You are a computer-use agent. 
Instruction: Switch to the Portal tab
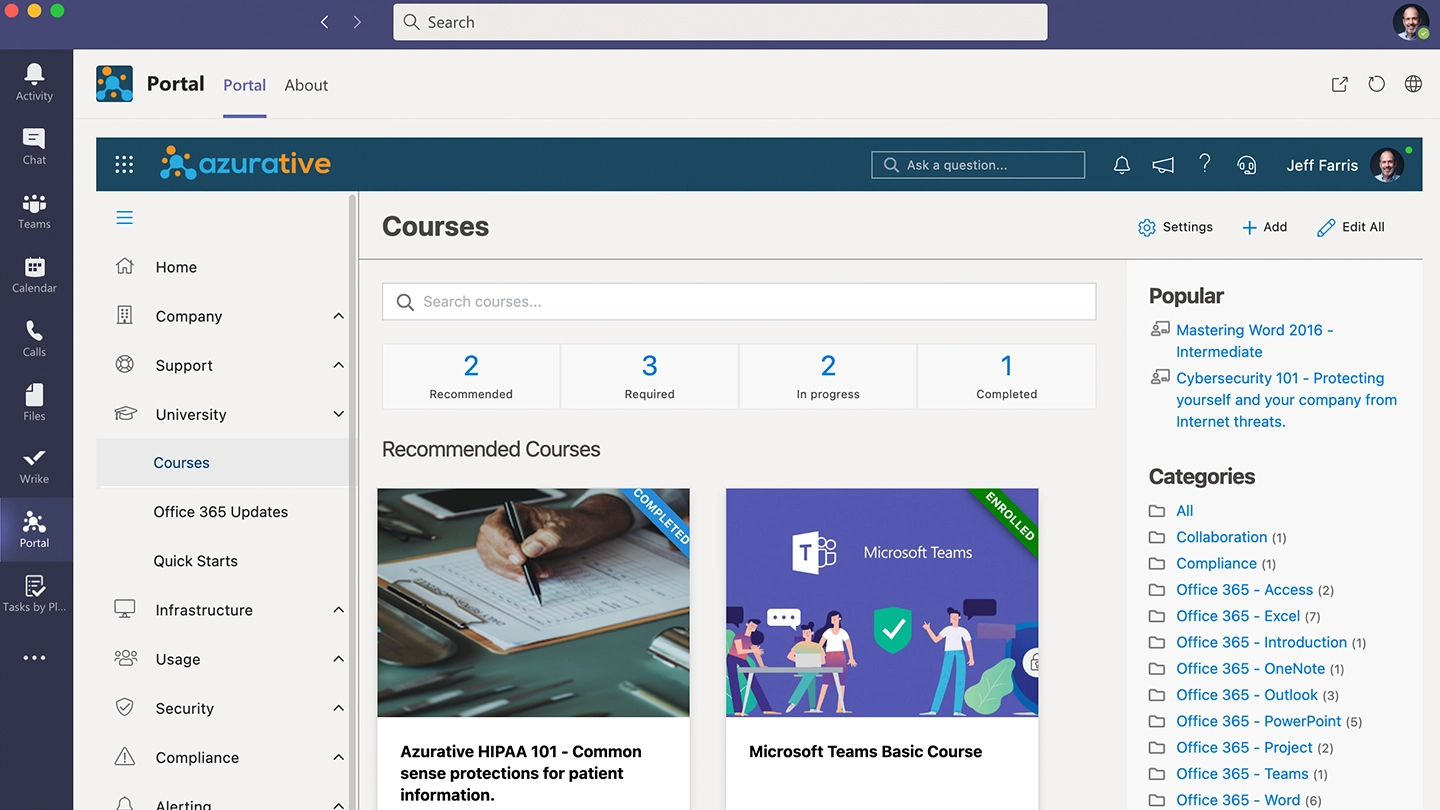(244, 85)
